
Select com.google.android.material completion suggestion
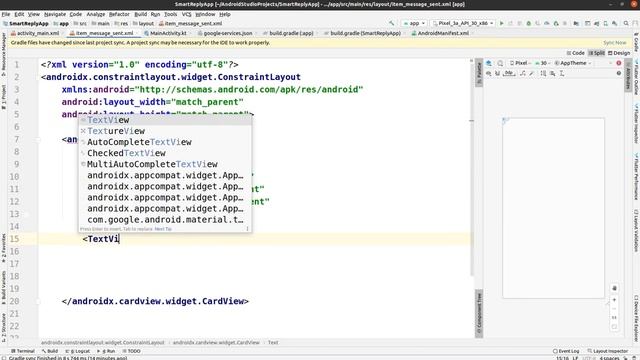[165, 220]
